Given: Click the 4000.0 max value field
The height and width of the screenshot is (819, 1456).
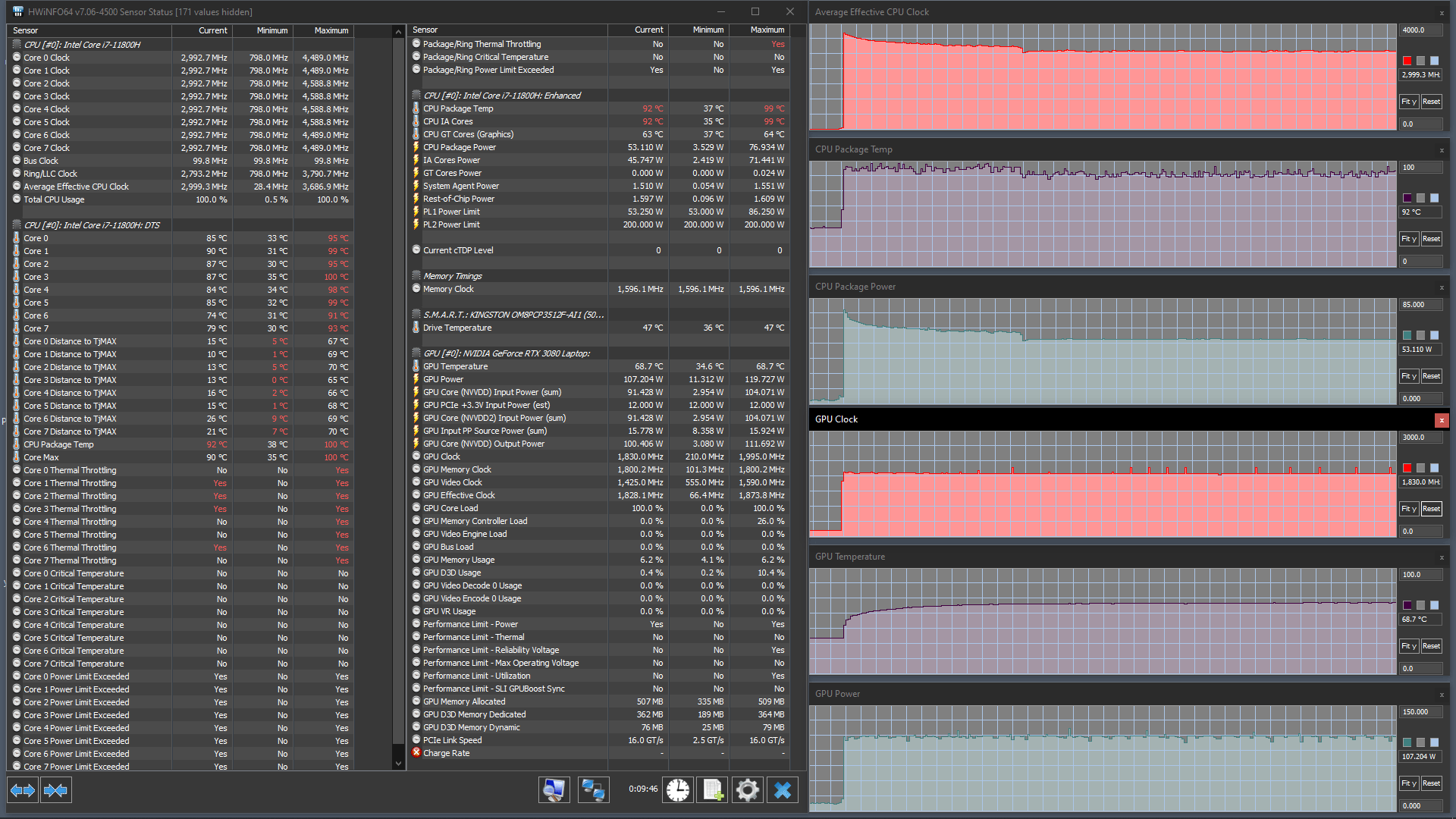Looking at the screenshot, I should click(x=1420, y=30).
